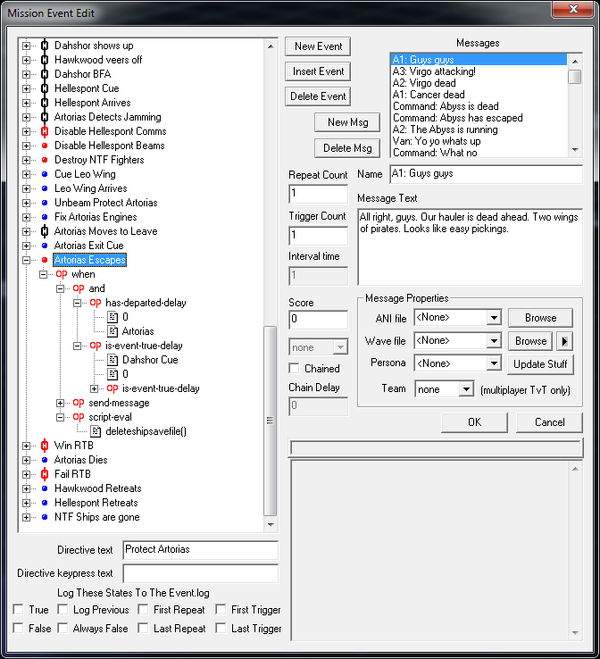This screenshot has height=659, width=600.
Task: Click the black chain icon beside Dahshor shows up
Action: 43,46
